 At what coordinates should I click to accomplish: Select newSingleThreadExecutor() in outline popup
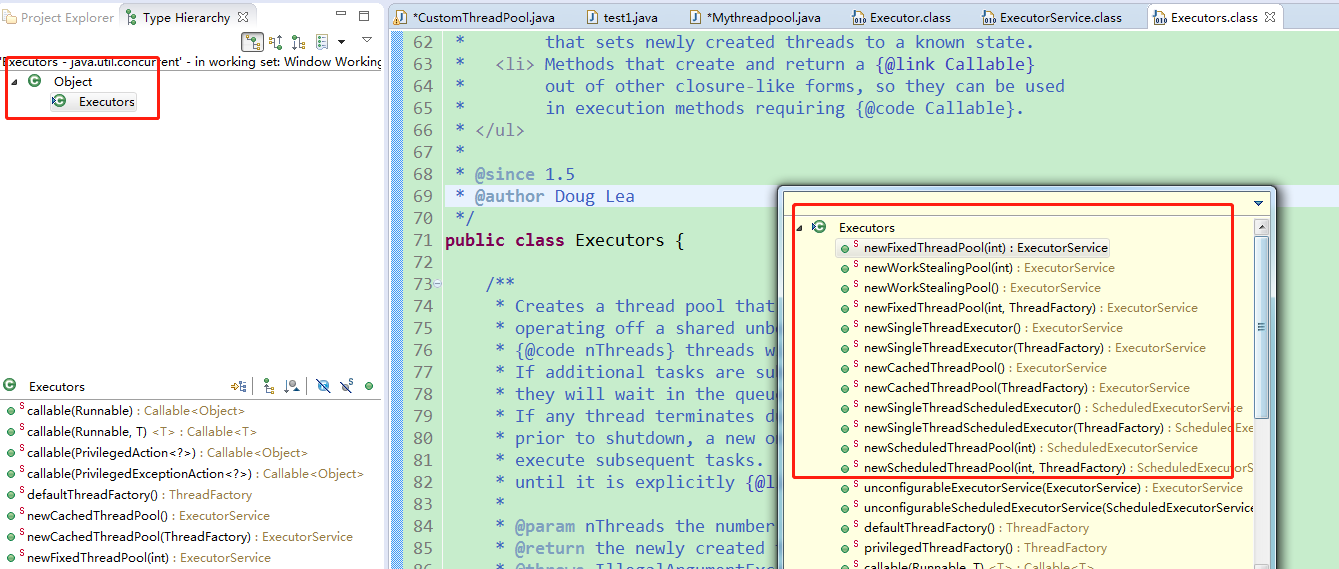pyautogui.click(x=980, y=328)
